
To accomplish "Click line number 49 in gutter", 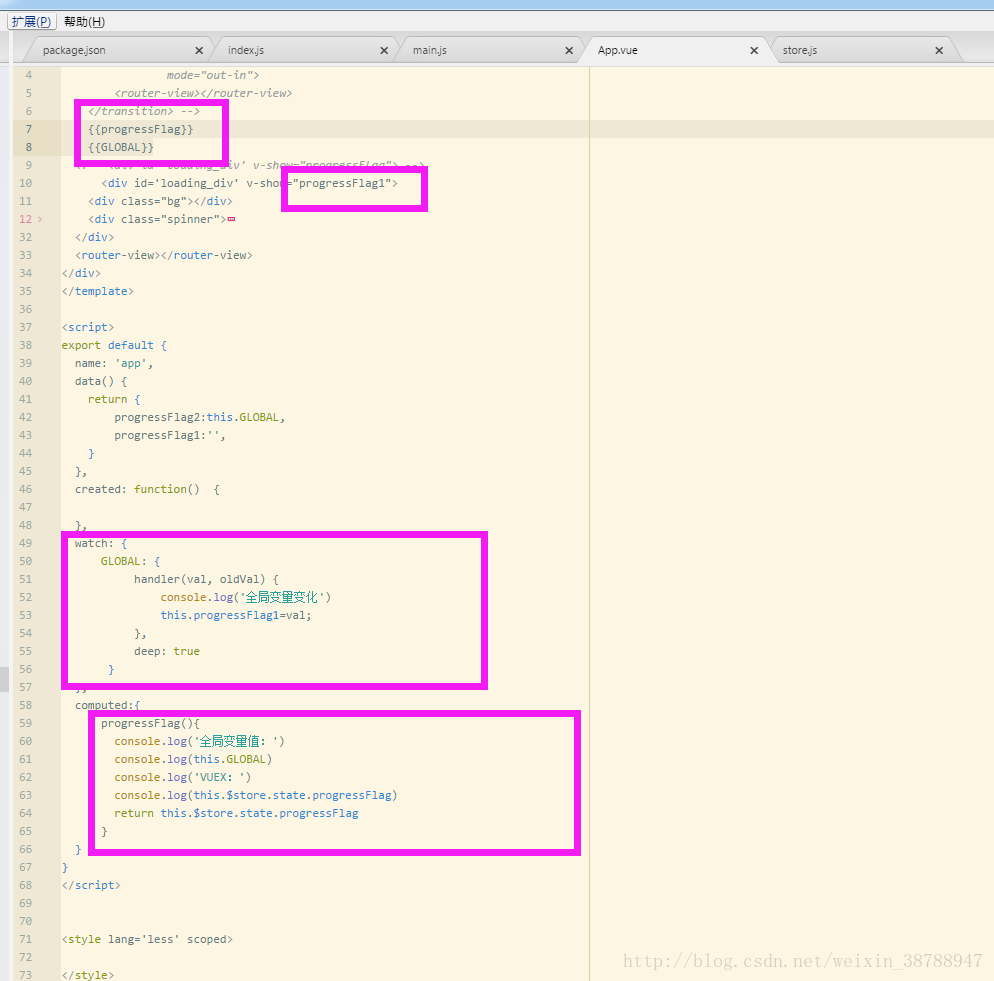I will point(25,543).
